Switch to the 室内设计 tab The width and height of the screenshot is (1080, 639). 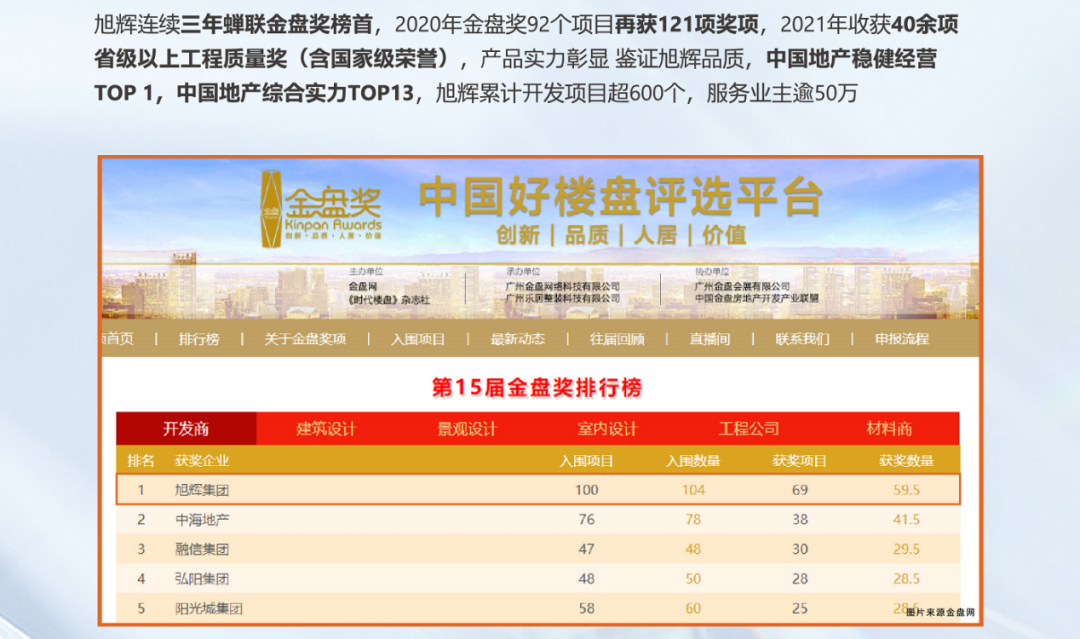(608, 429)
